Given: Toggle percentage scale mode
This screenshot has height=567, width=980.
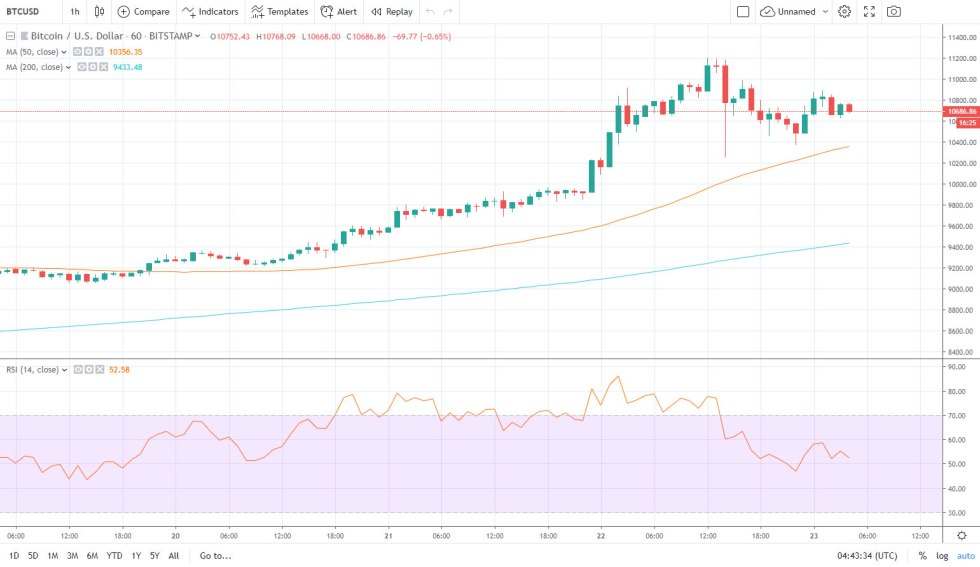Looking at the screenshot, I should (922, 555).
